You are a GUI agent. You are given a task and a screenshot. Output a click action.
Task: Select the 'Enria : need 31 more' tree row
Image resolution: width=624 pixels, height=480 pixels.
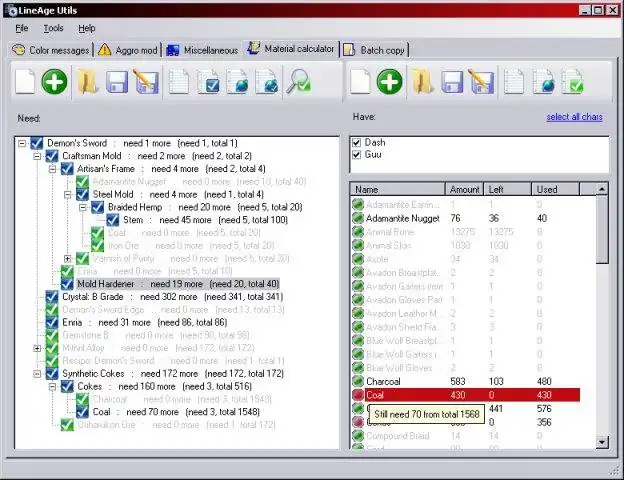144,322
